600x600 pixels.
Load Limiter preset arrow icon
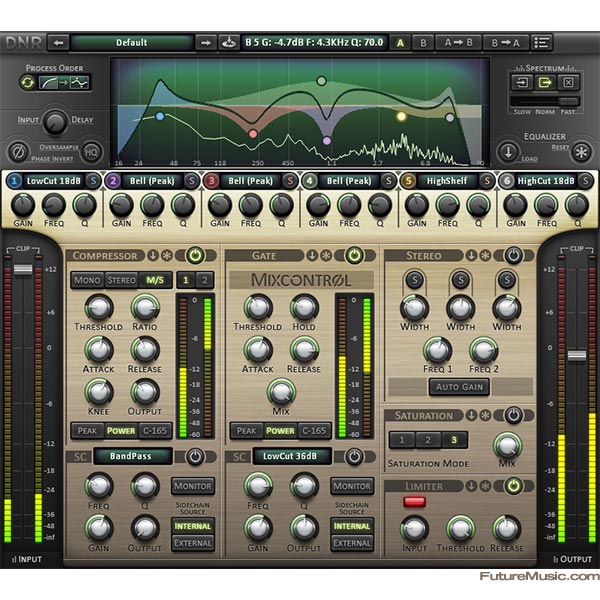pyautogui.click(x=471, y=486)
